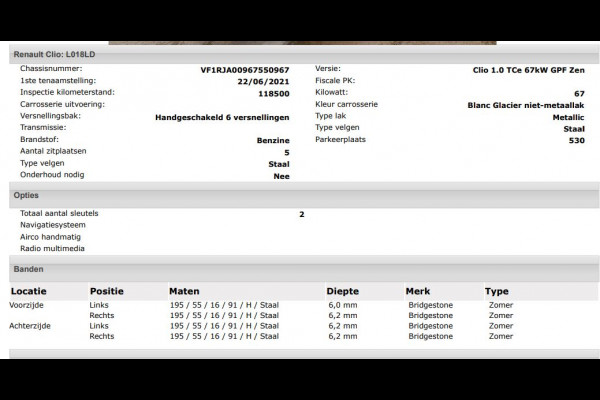This screenshot has width=600, height=400.
Task: Click the Blanc Glacier niet-metaallak colour value
Action: tap(526, 105)
